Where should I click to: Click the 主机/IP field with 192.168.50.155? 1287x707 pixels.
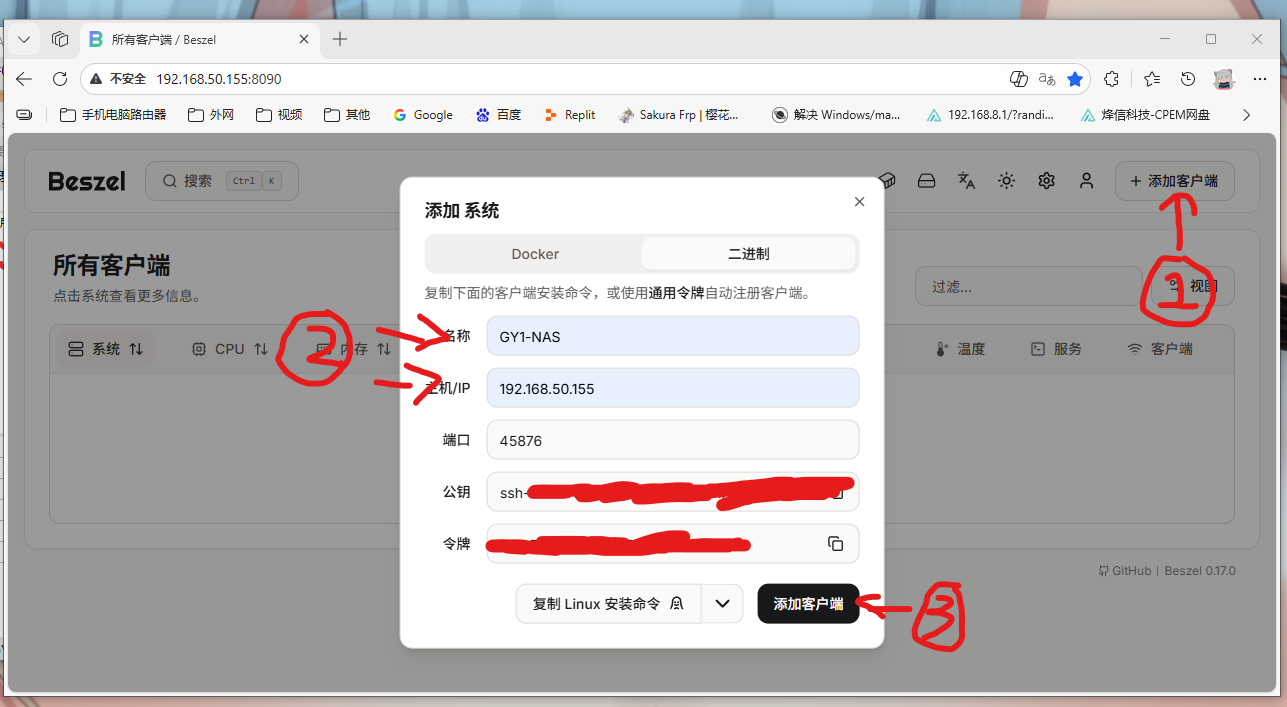point(673,388)
